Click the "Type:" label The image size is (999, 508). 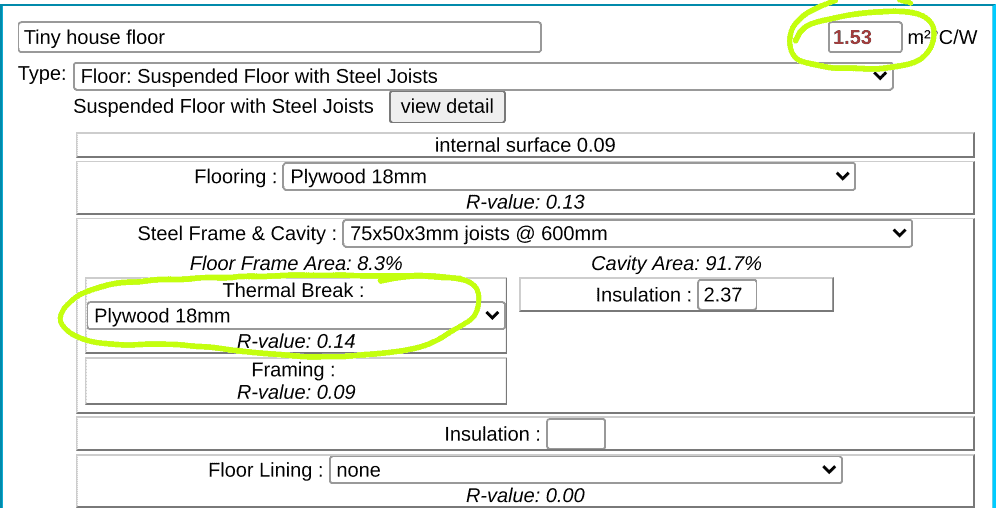point(43,74)
